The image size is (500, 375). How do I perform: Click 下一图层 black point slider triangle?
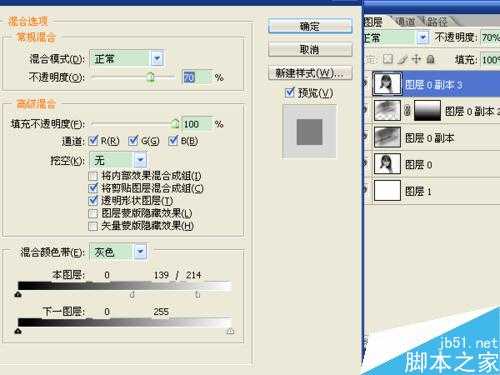coord(18,331)
